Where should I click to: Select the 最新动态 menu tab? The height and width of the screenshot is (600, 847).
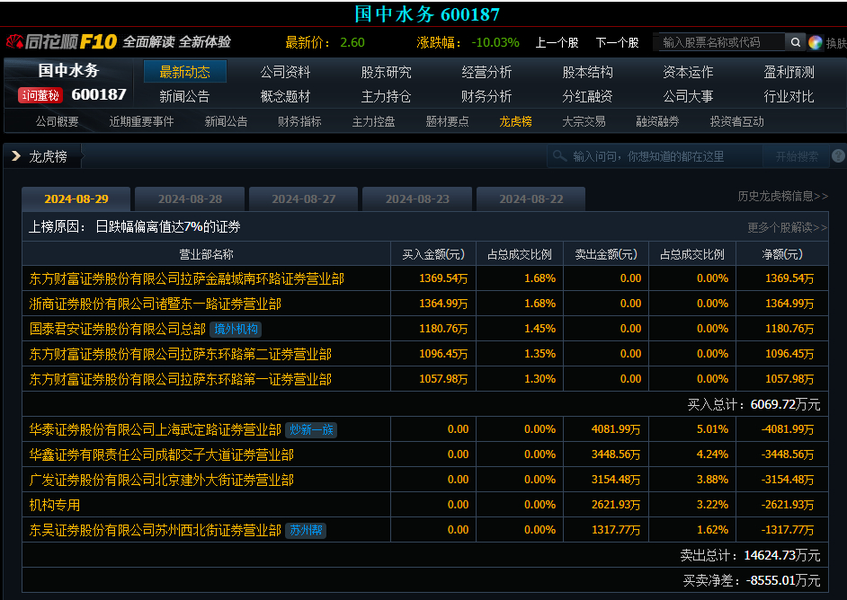[185, 72]
